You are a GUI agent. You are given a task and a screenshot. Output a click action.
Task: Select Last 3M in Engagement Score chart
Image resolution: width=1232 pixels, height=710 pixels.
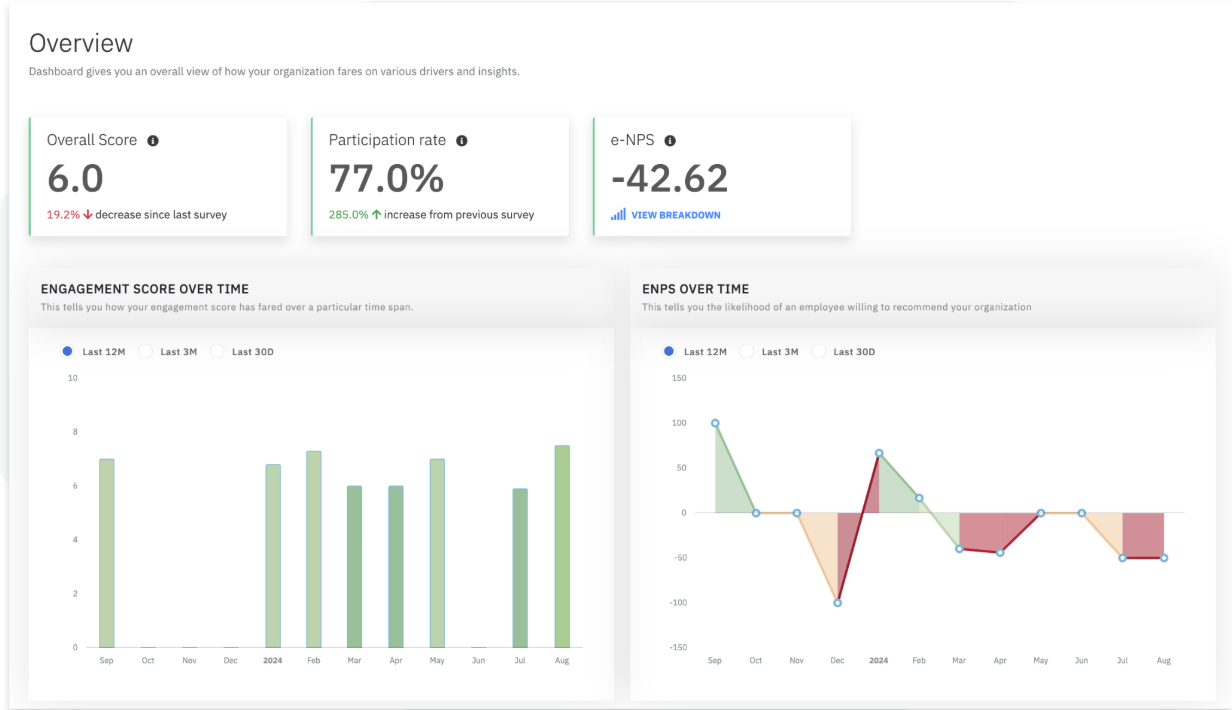point(145,352)
